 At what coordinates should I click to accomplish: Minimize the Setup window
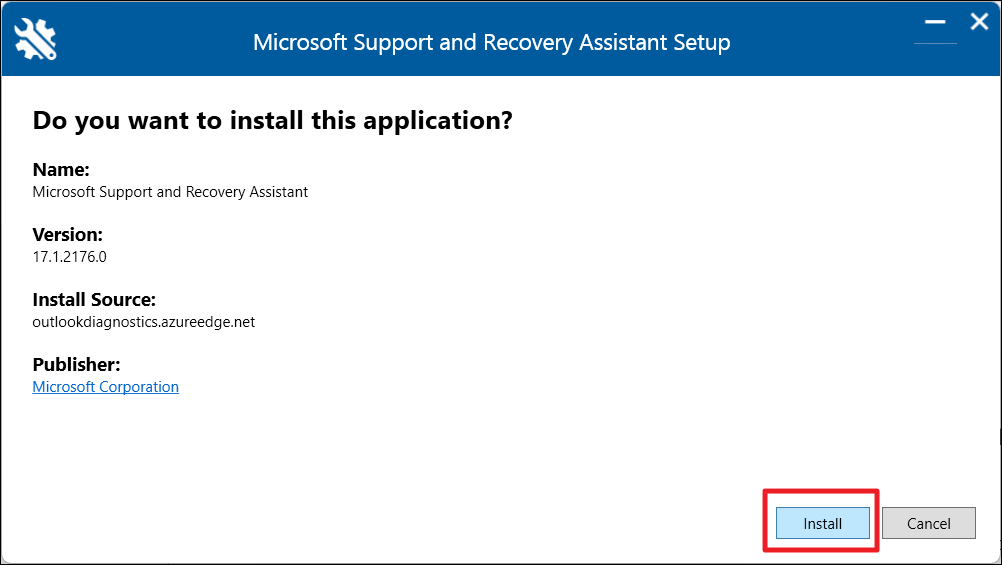pos(935,22)
